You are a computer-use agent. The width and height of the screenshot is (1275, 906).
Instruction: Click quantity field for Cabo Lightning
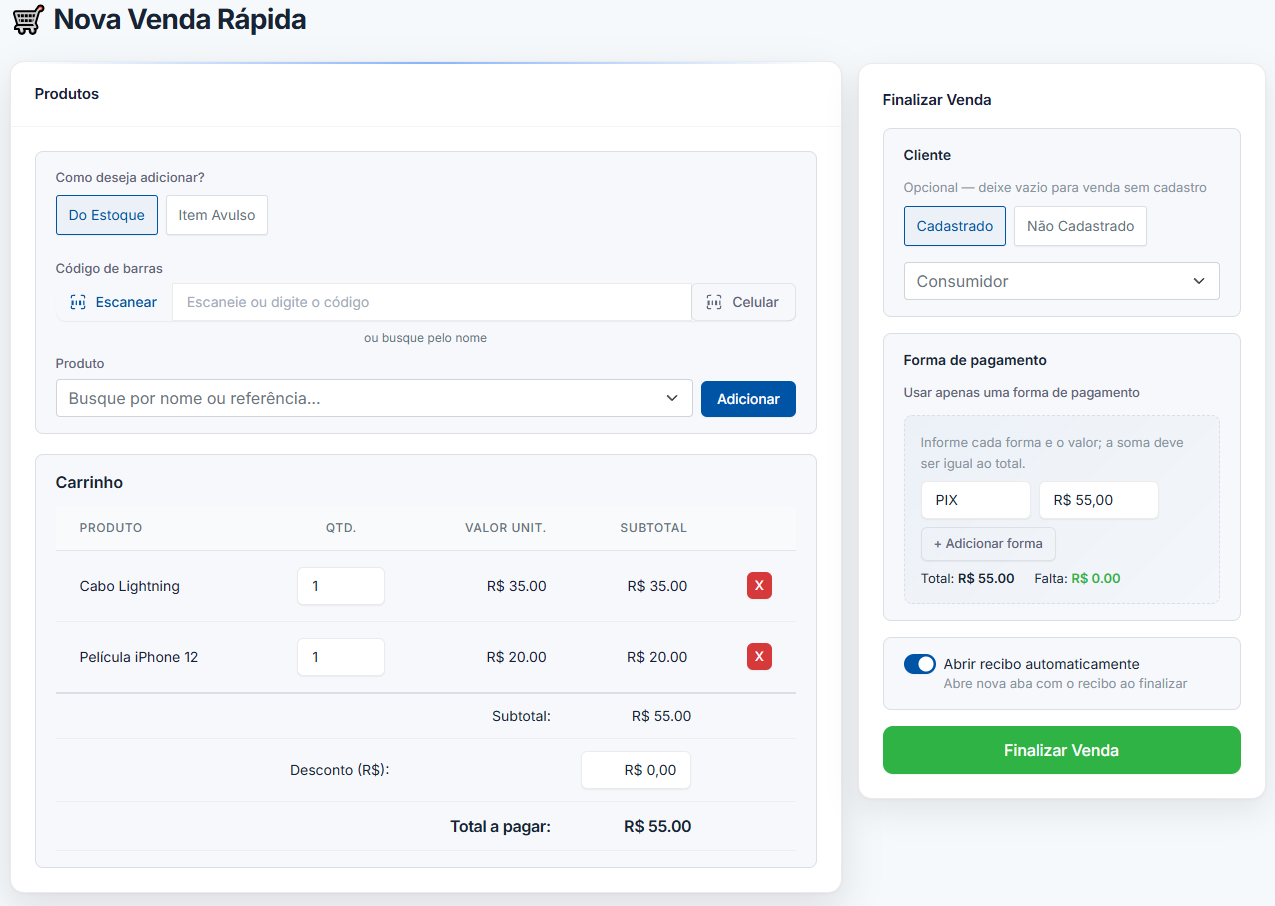(x=340, y=586)
